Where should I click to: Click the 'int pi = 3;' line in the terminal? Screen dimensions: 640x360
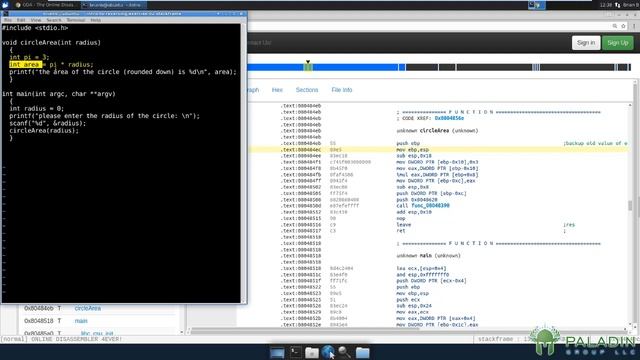(x=29, y=57)
